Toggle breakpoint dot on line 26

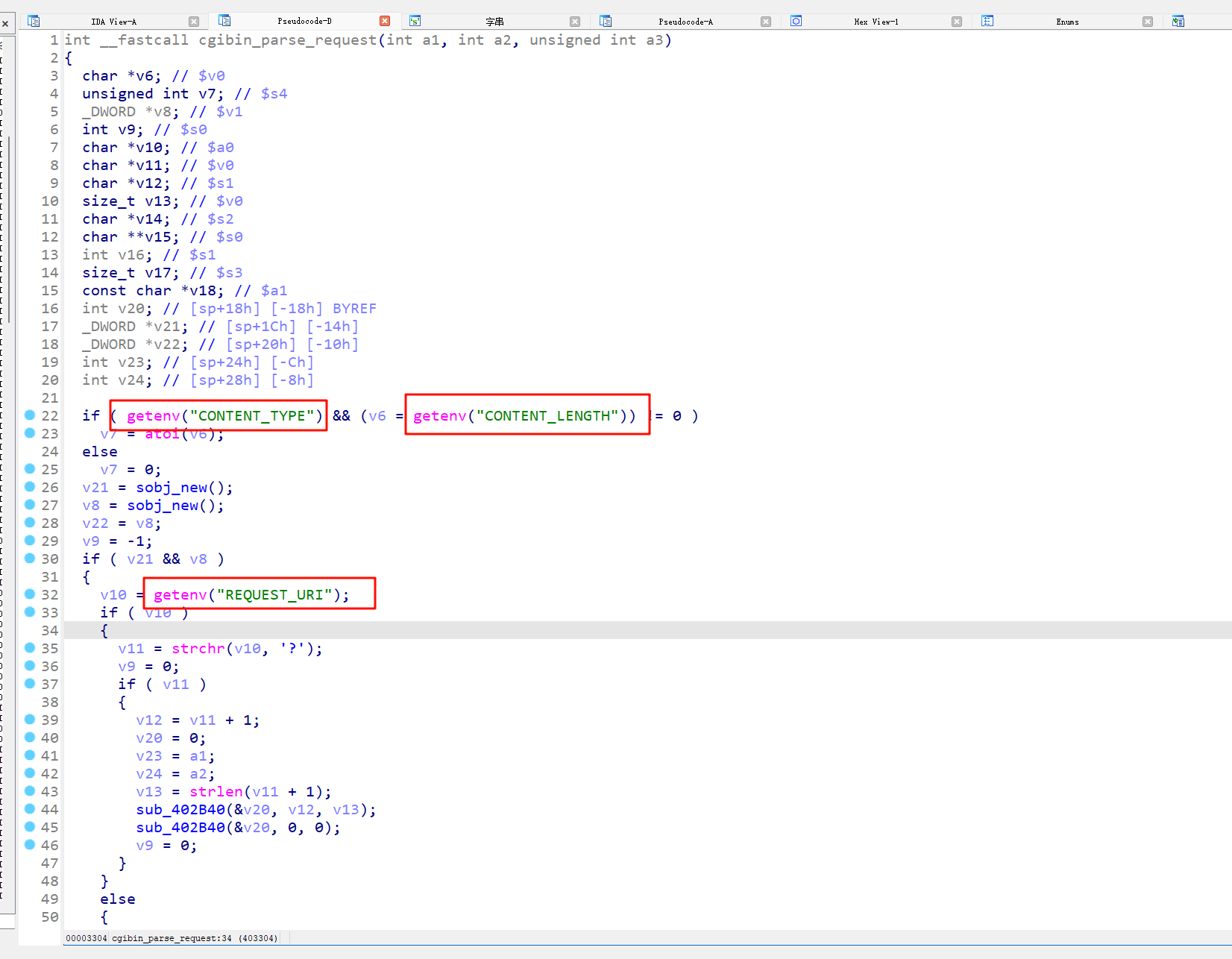click(x=30, y=486)
